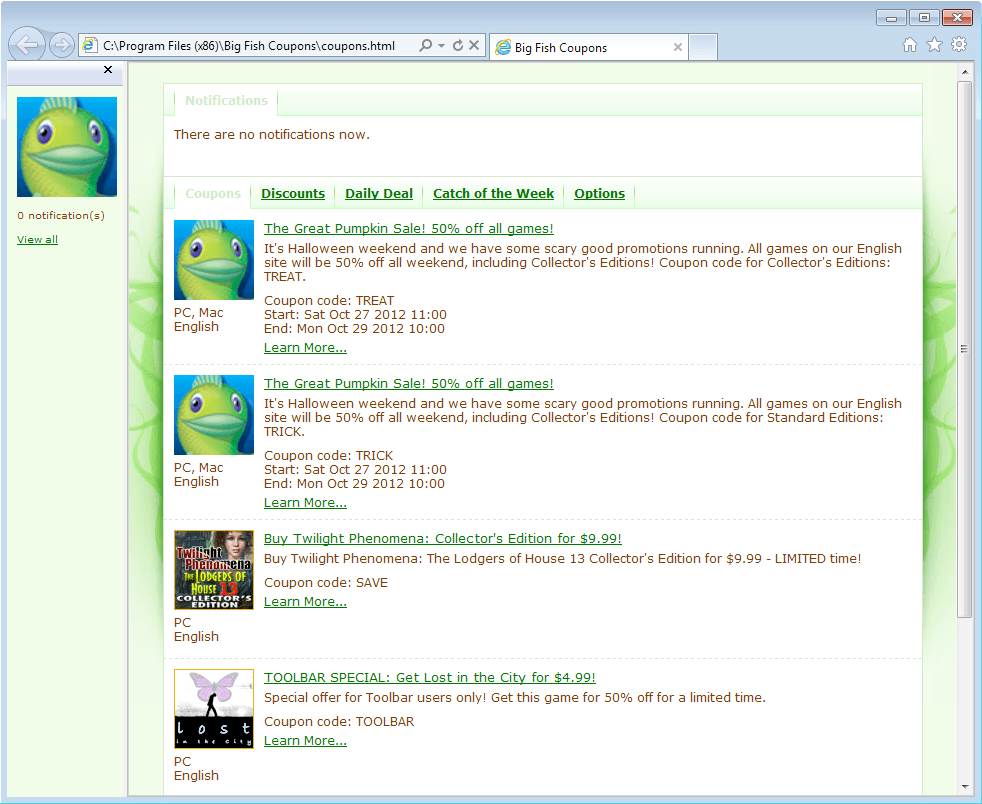982x804 pixels.
Task: Switch to the Discounts tab
Action: click(x=292, y=193)
